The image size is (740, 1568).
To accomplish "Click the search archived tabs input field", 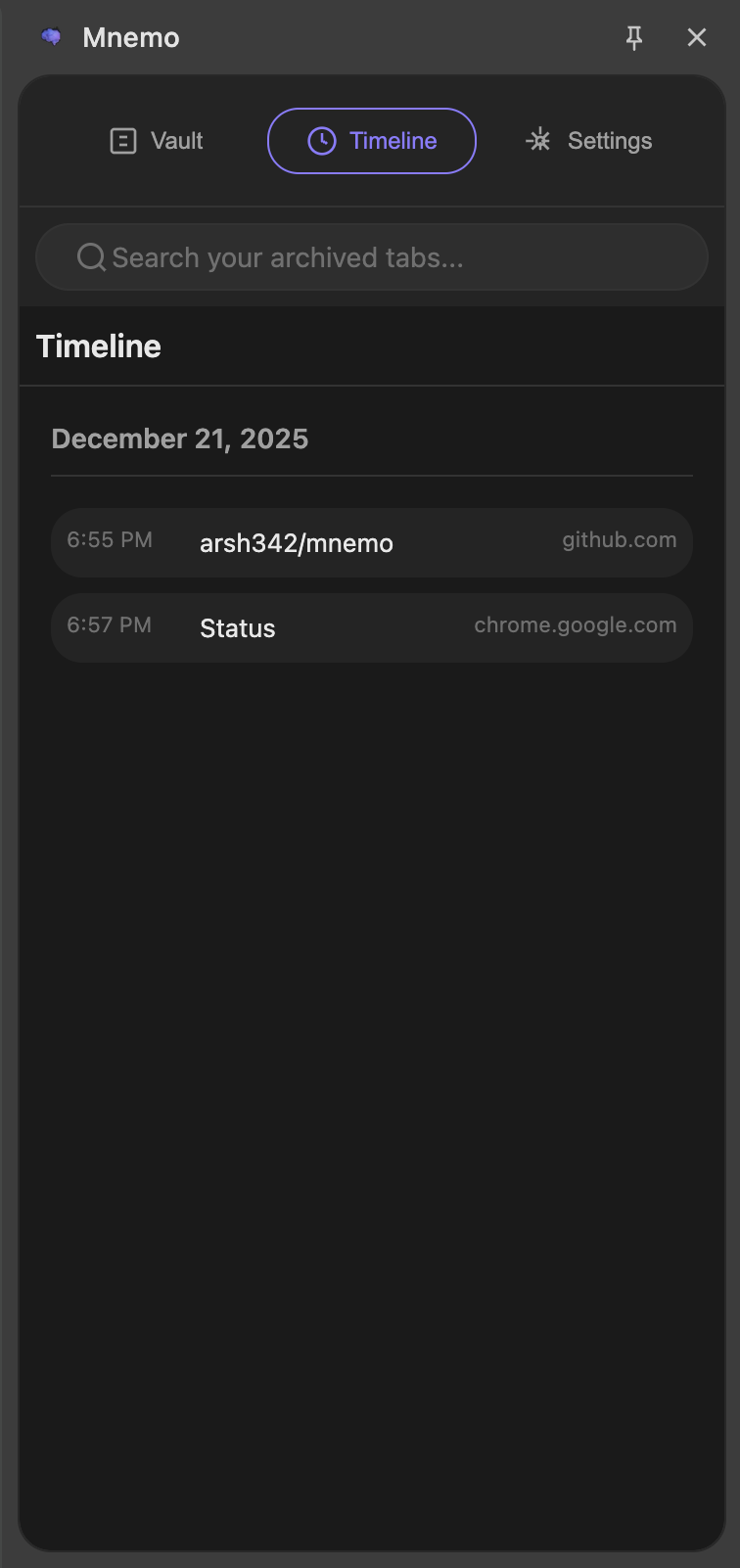I will 372,256.
